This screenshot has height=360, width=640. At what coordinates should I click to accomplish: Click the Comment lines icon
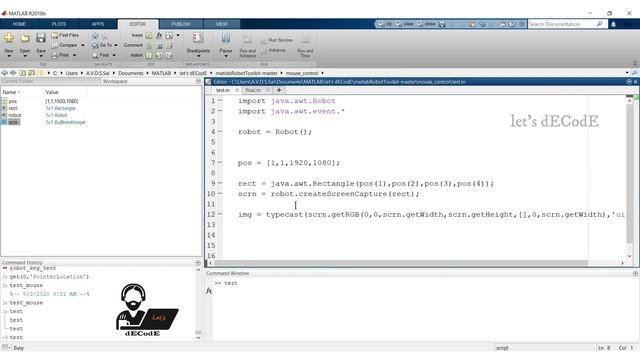(x=149, y=45)
